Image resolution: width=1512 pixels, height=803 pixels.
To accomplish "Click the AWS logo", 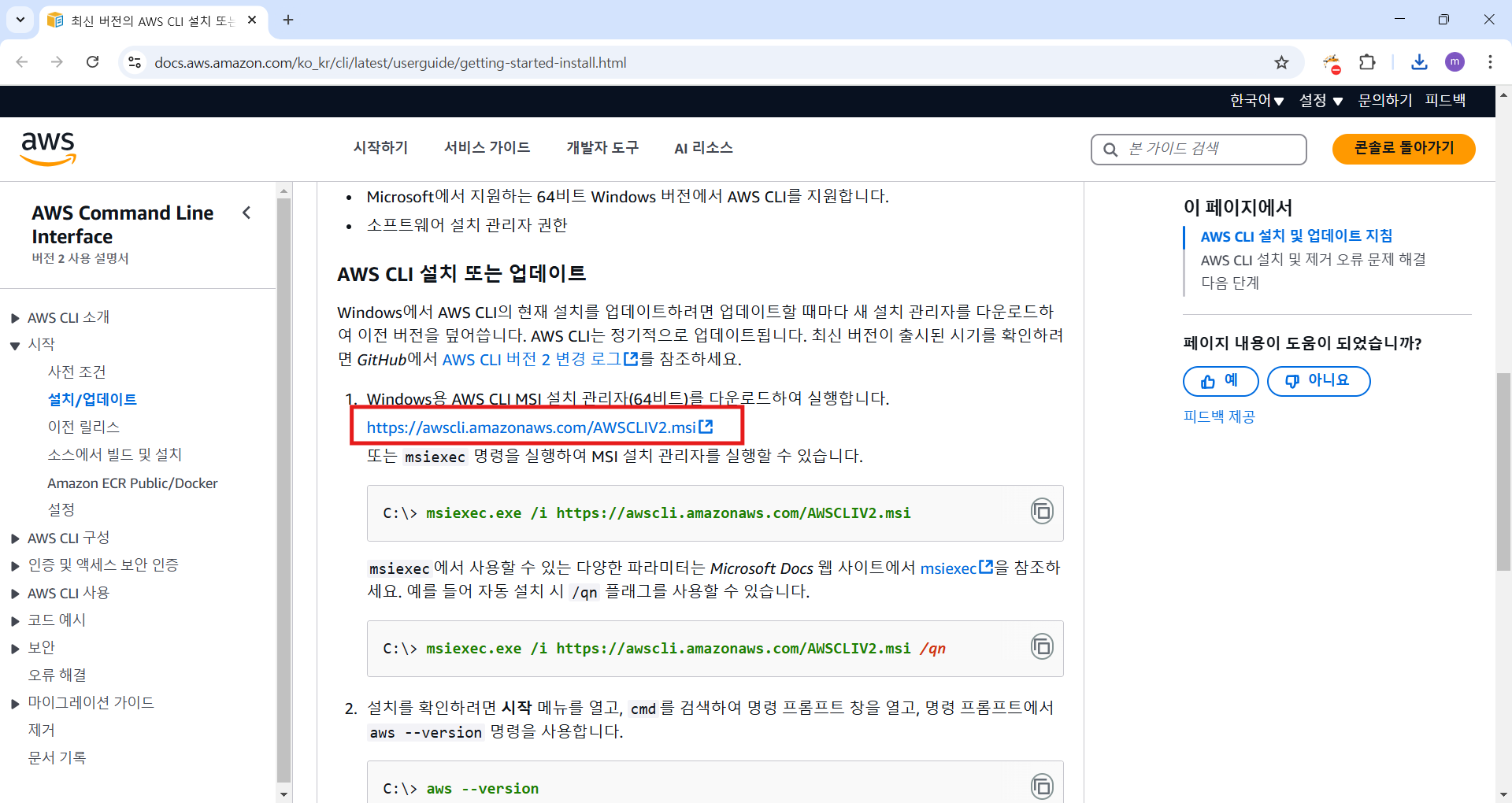I will click(x=48, y=148).
